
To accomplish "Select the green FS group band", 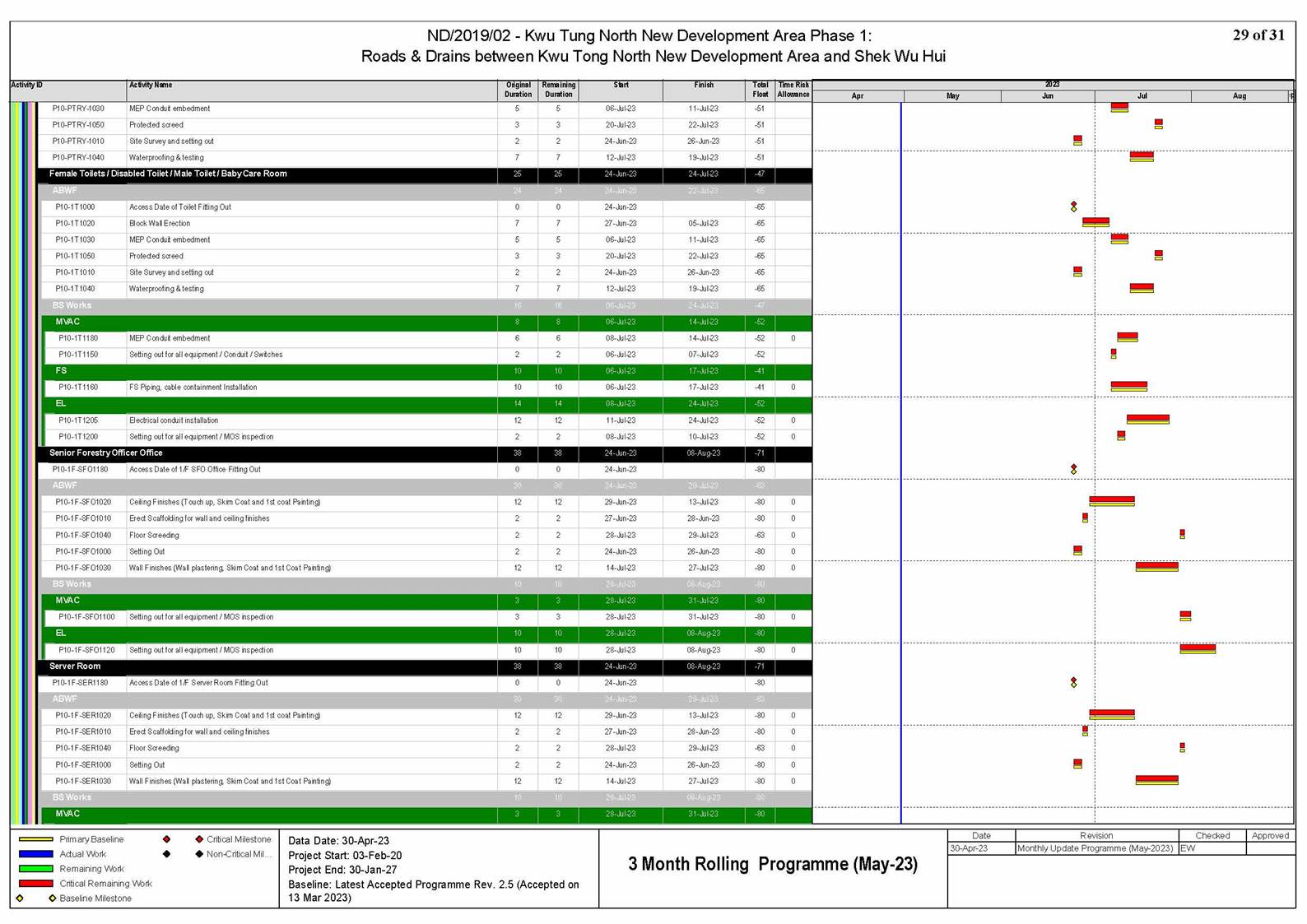I will pos(428,371).
